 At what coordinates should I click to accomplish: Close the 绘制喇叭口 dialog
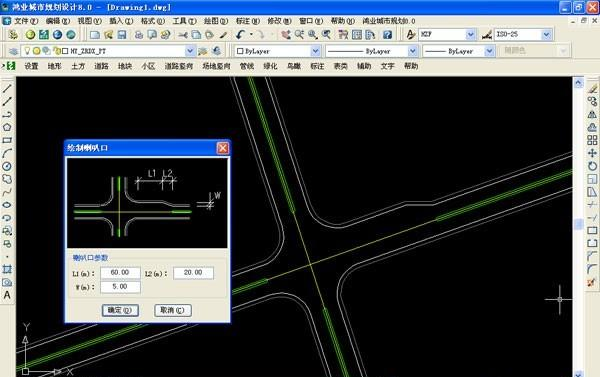coord(223,148)
